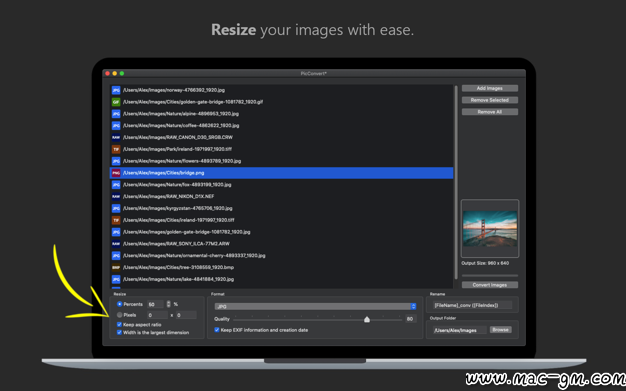
Task: Click the Remove All button
Action: 490,112
